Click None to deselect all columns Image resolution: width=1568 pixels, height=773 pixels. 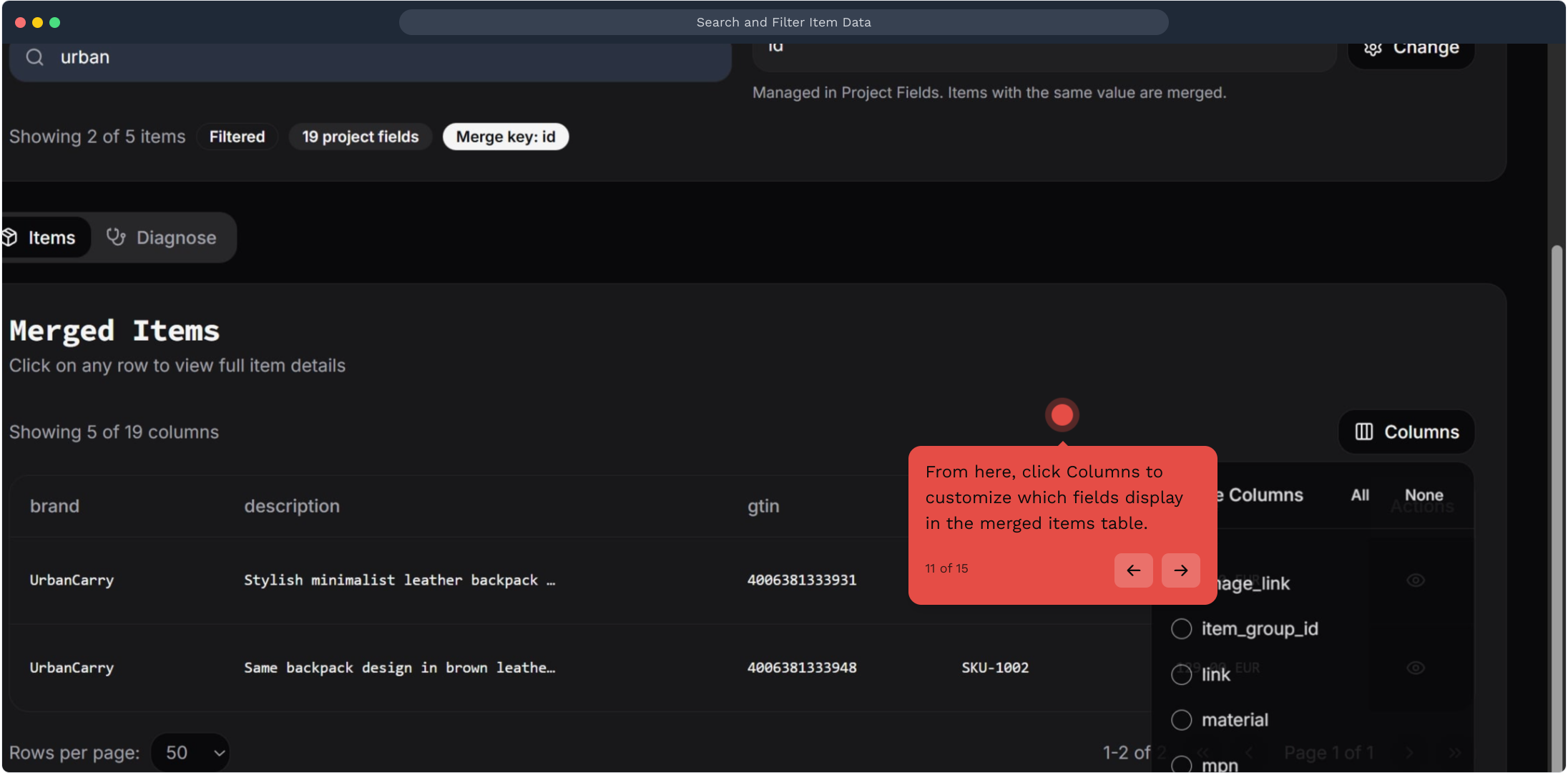(1424, 495)
